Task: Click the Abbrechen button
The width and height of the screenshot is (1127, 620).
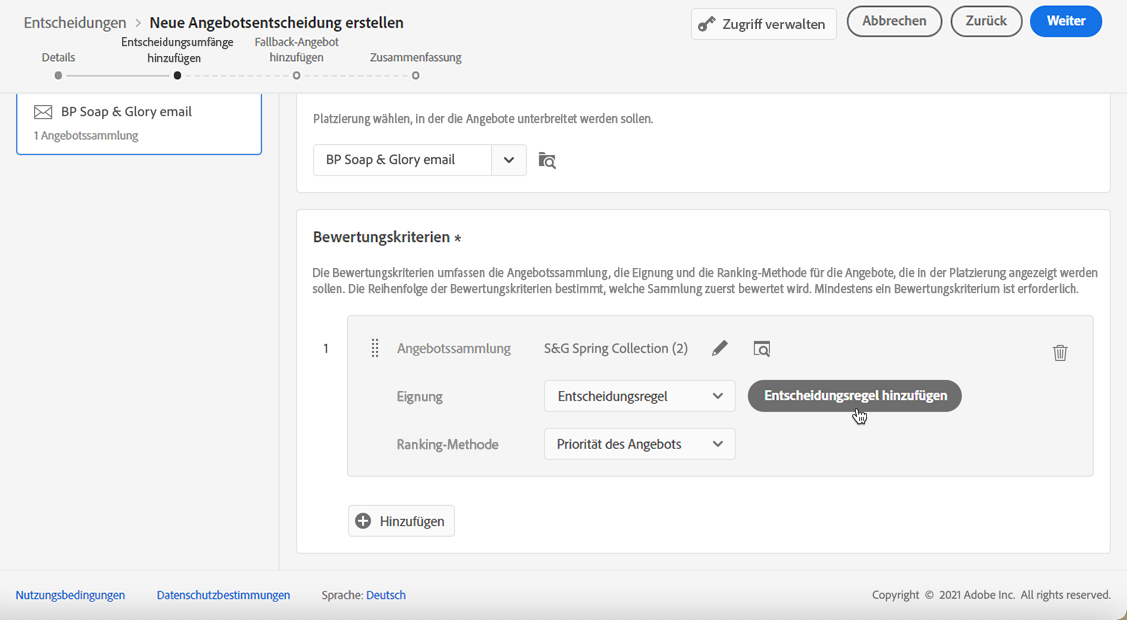Action: (894, 21)
